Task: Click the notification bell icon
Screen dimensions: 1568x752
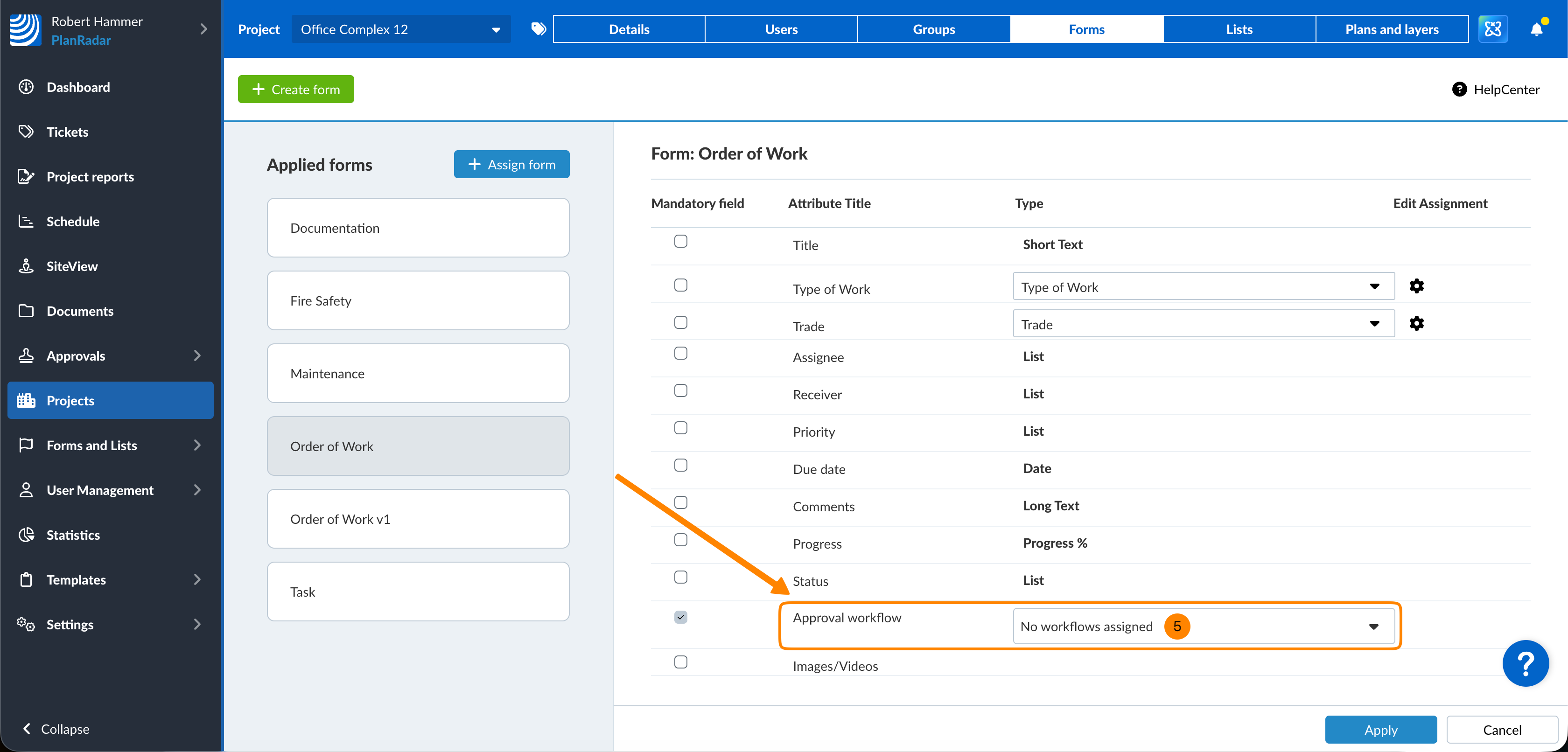Action: pyautogui.click(x=1536, y=29)
